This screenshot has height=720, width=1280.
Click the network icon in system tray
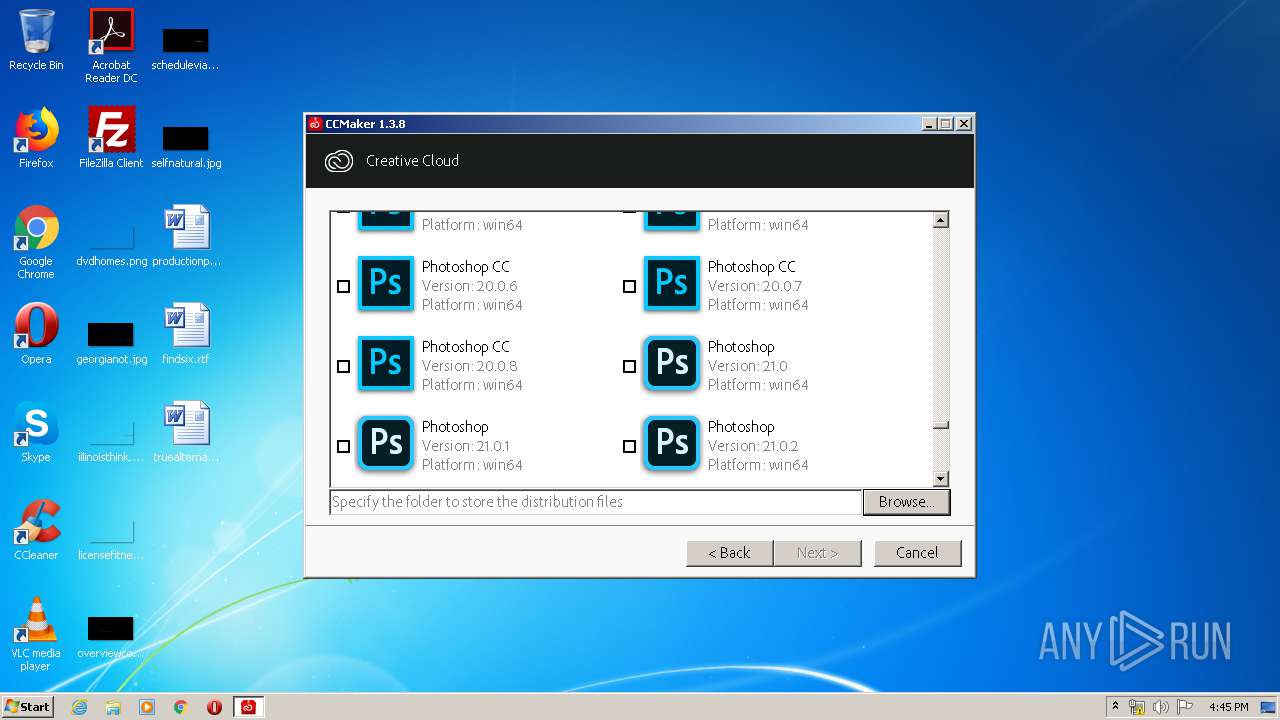(1137, 707)
